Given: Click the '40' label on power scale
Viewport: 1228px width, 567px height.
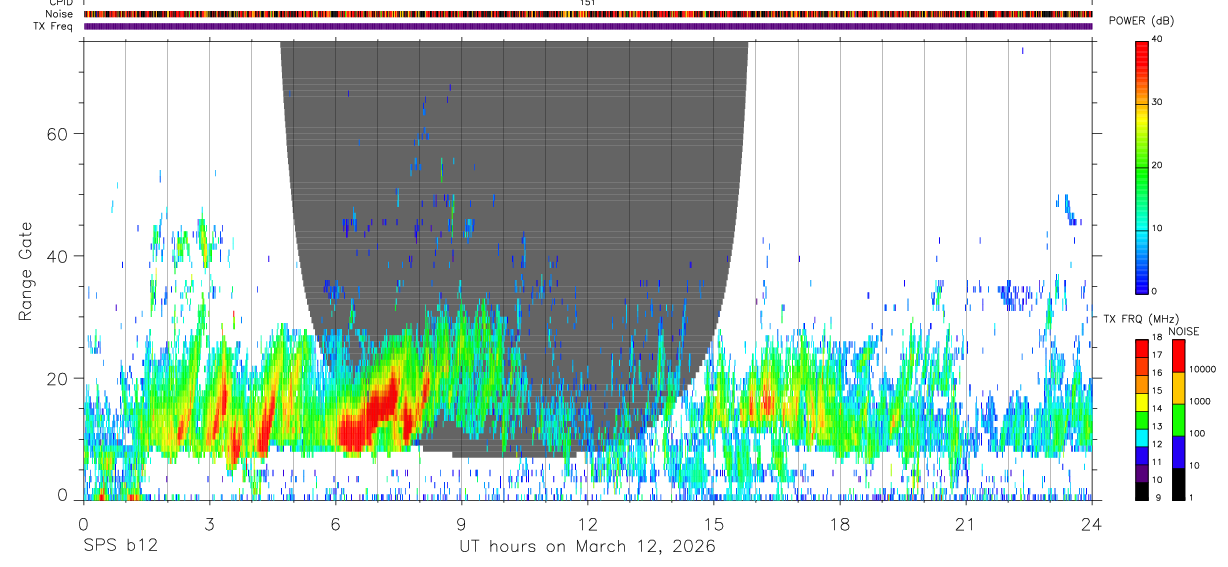Looking at the screenshot, I should (1155, 39).
